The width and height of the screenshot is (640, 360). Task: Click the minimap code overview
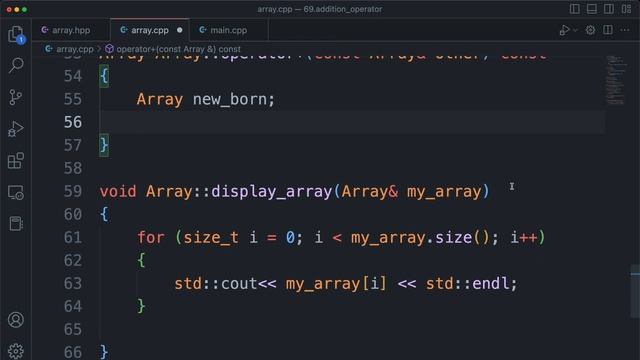pyautogui.click(x=616, y=81)
